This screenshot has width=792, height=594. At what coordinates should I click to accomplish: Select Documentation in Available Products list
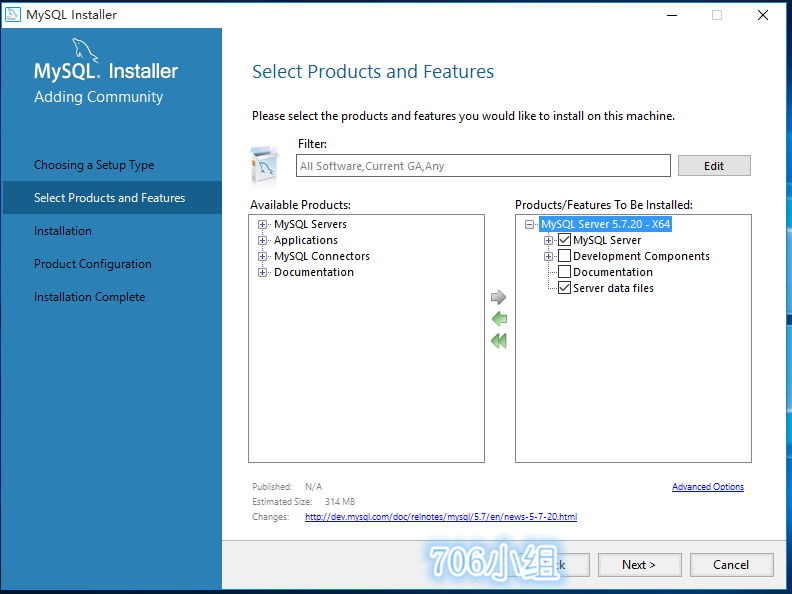[314, 272]
